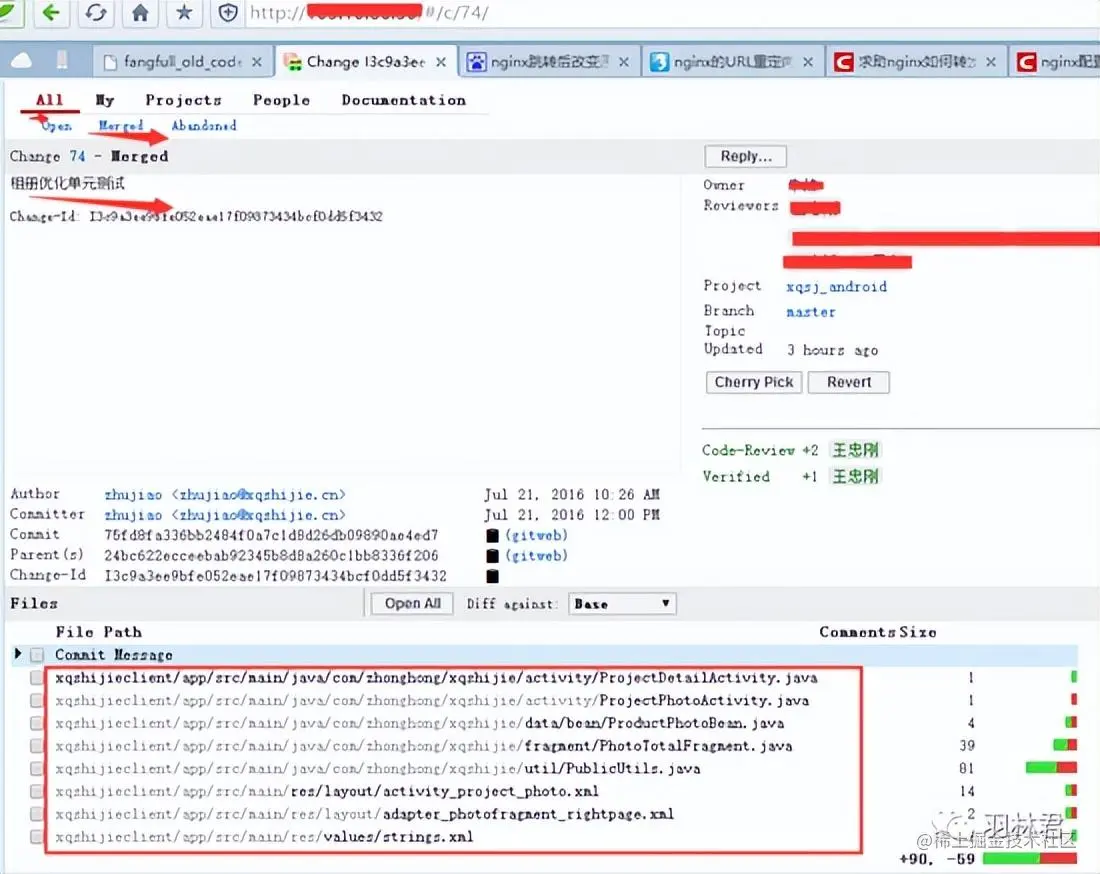Switch to the nginx Baidu paw-icon tab
The height and width of the screenshot is (874, 1100).
(x=549, y=62)
